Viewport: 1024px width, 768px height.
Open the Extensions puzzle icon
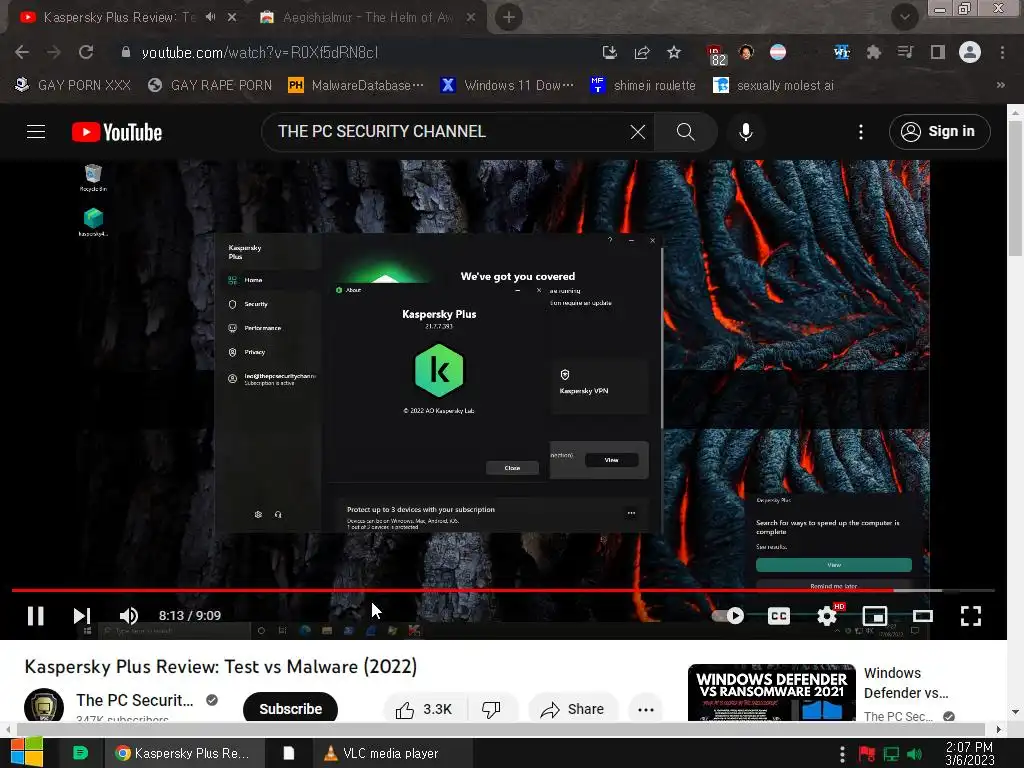coord(874,52)
